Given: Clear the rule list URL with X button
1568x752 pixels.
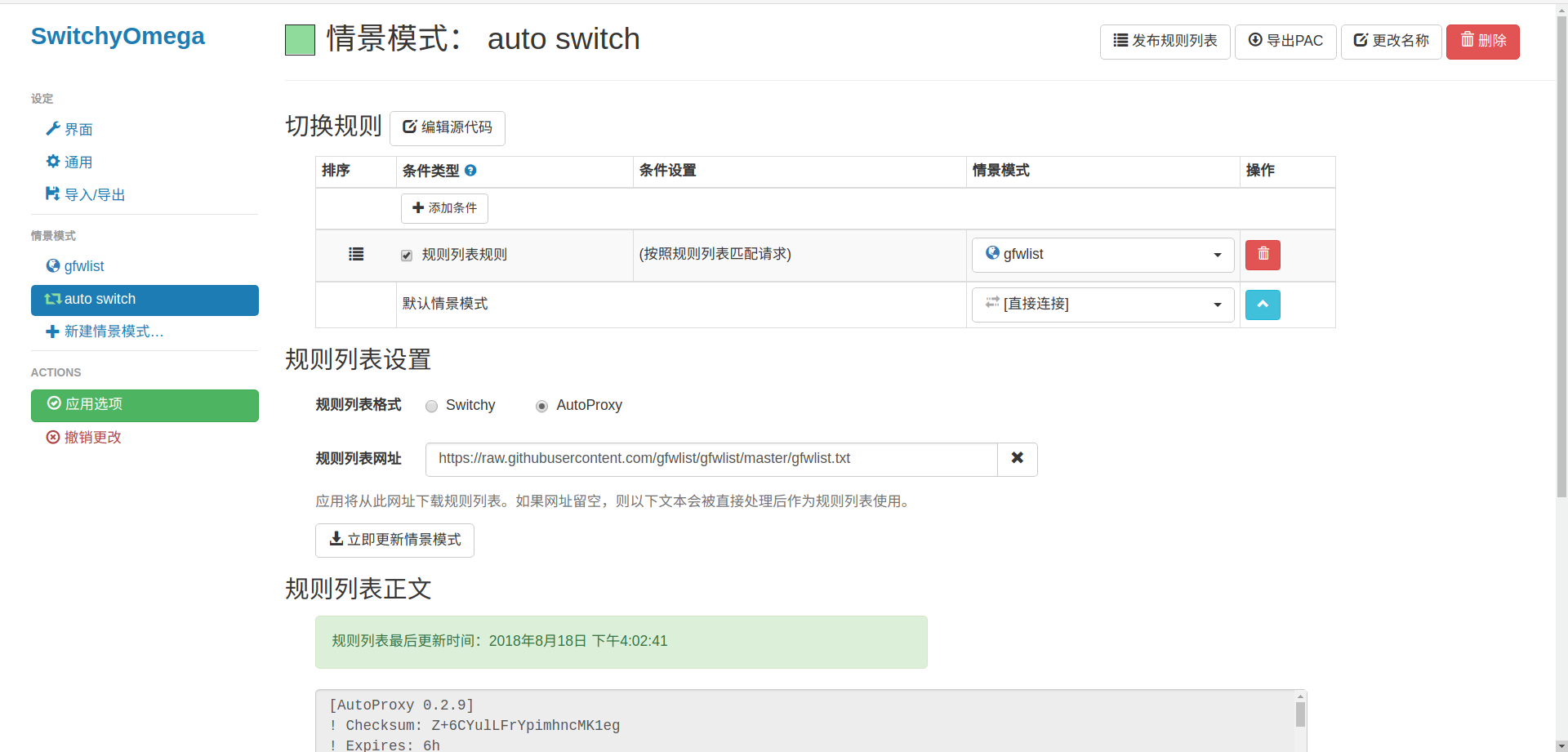Looking at the screenshot, I should coord(1018,459).
